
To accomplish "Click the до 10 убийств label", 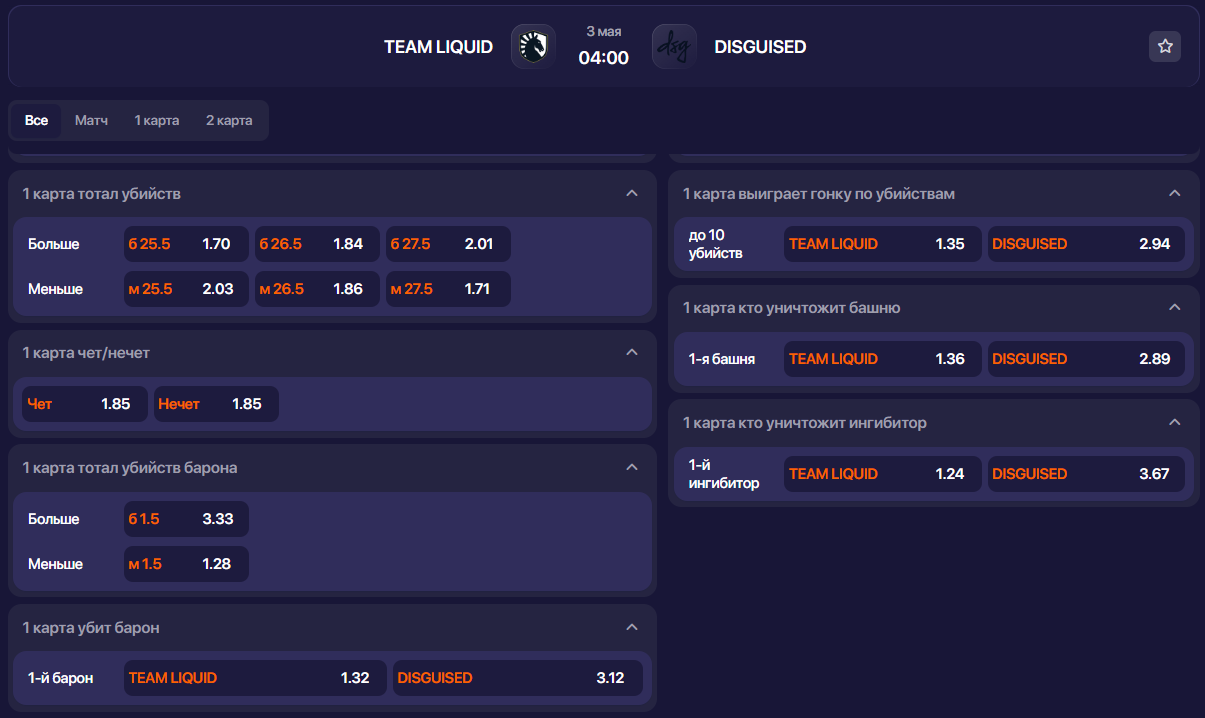I will pyautogui.click(x=716, y=244).
